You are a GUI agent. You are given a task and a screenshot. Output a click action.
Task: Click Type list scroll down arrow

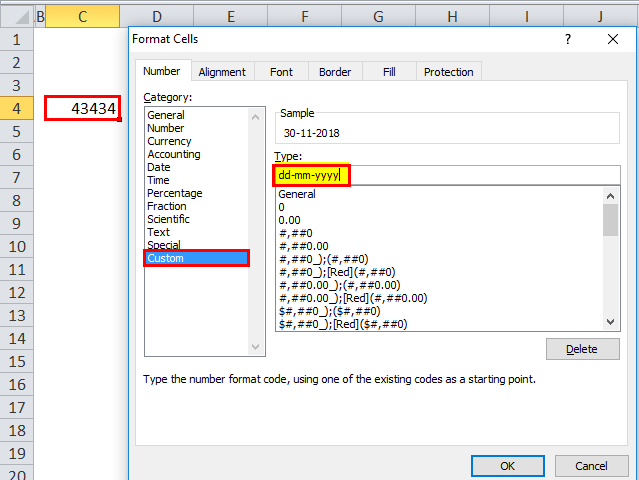610,321
